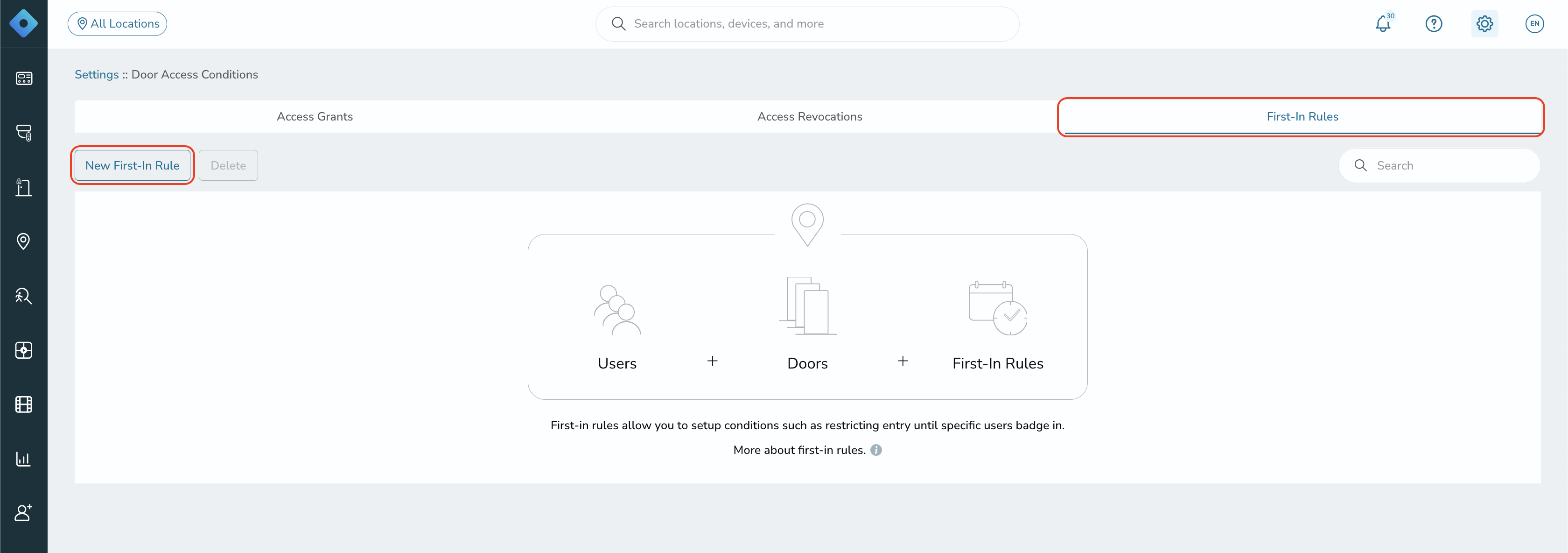Open the EN language selector
1568x553 pixels.
(1534, 24)
